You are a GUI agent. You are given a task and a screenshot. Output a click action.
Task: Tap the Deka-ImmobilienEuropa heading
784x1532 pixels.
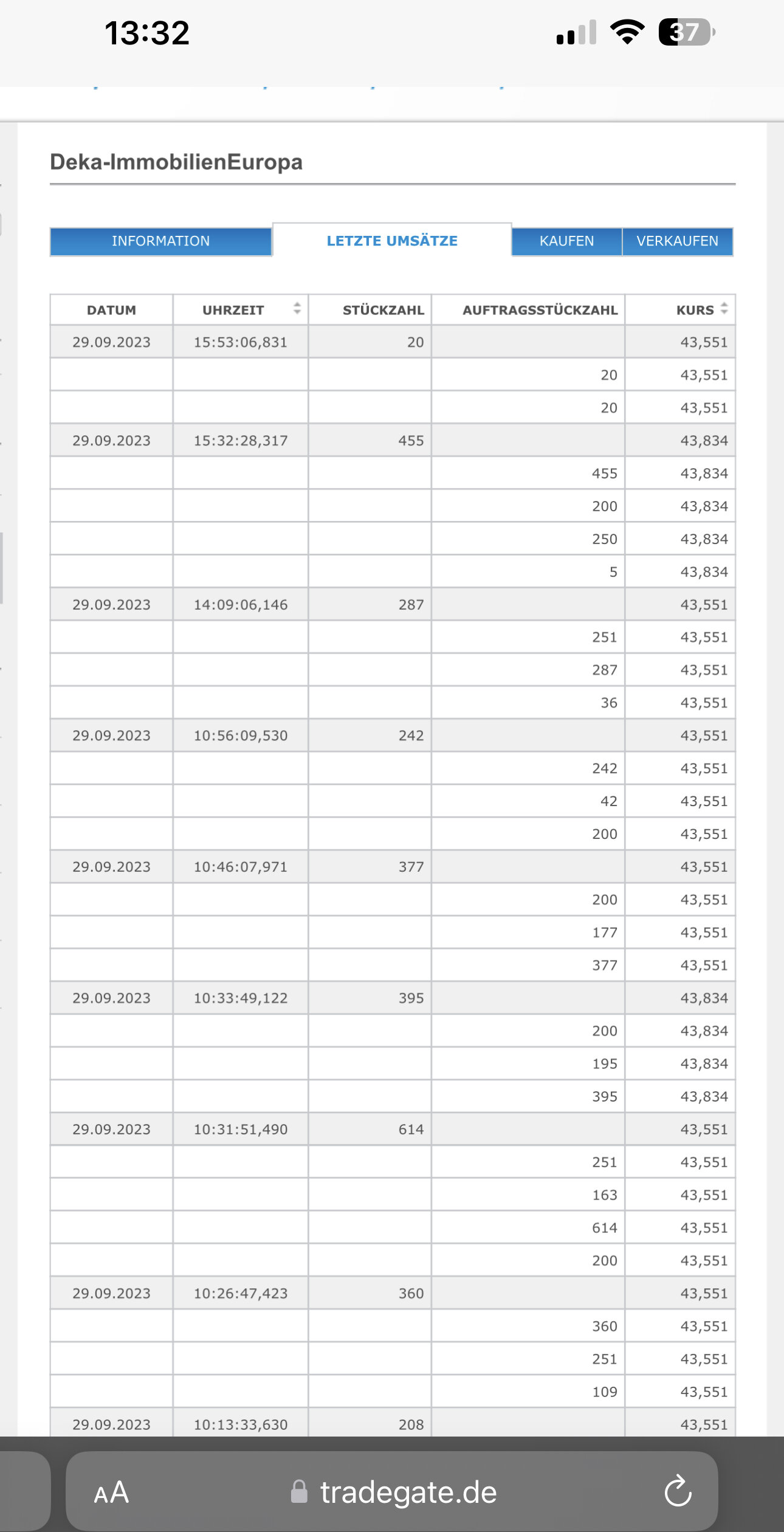tap(176, 162)
